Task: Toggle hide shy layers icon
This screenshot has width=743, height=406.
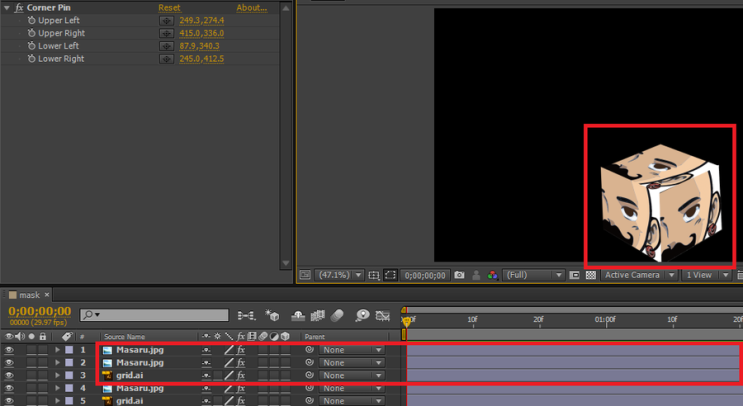Action: click(298, 315)
